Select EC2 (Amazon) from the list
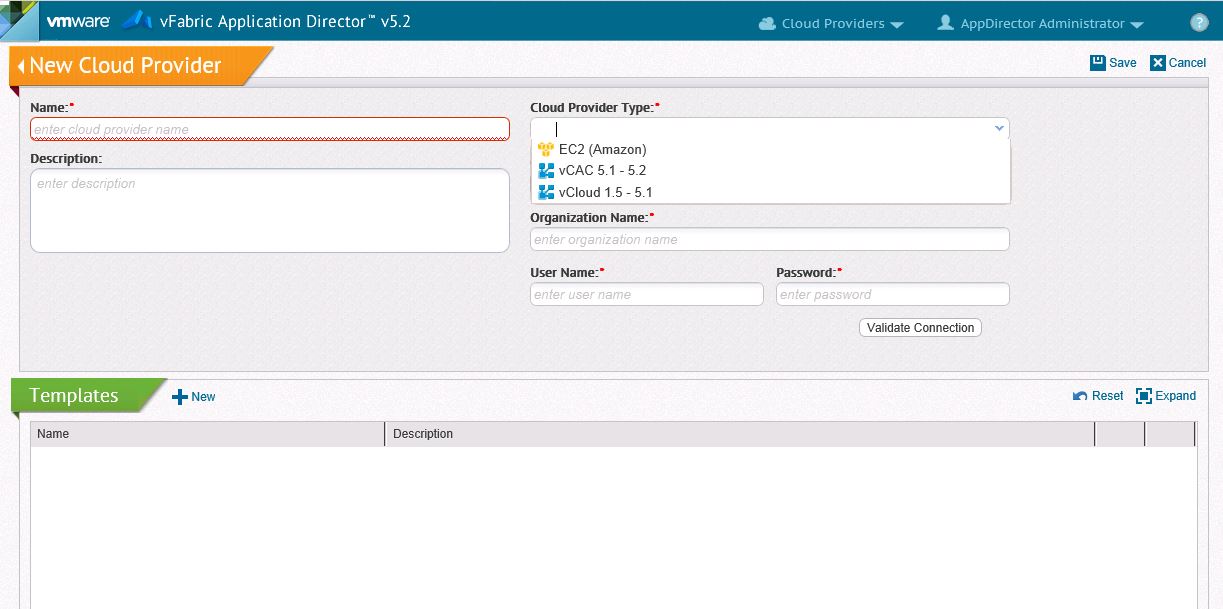The height and width of the screenshot is (609, 1223). pos(602,149)
